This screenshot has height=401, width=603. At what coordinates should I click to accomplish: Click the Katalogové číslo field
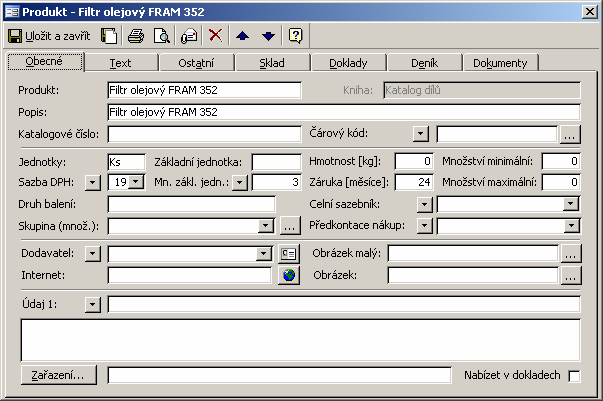[x=205, y=134]
